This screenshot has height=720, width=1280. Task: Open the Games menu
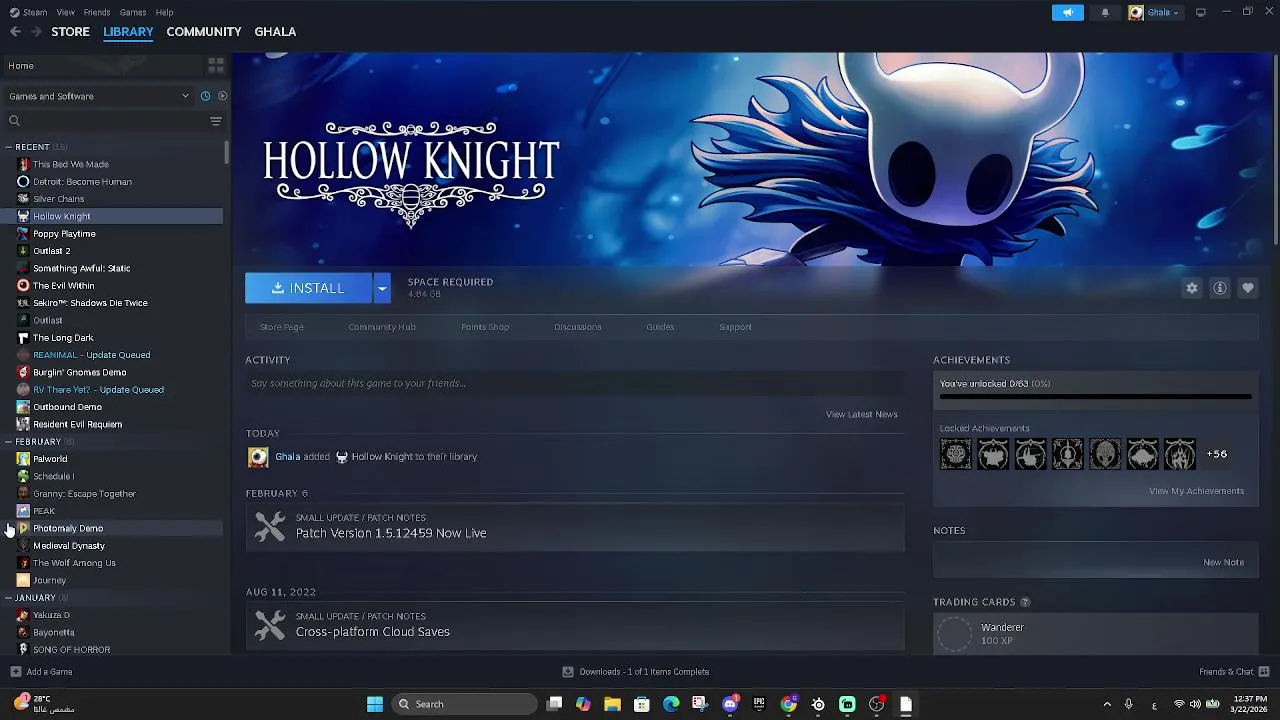(x=133, y=12)
